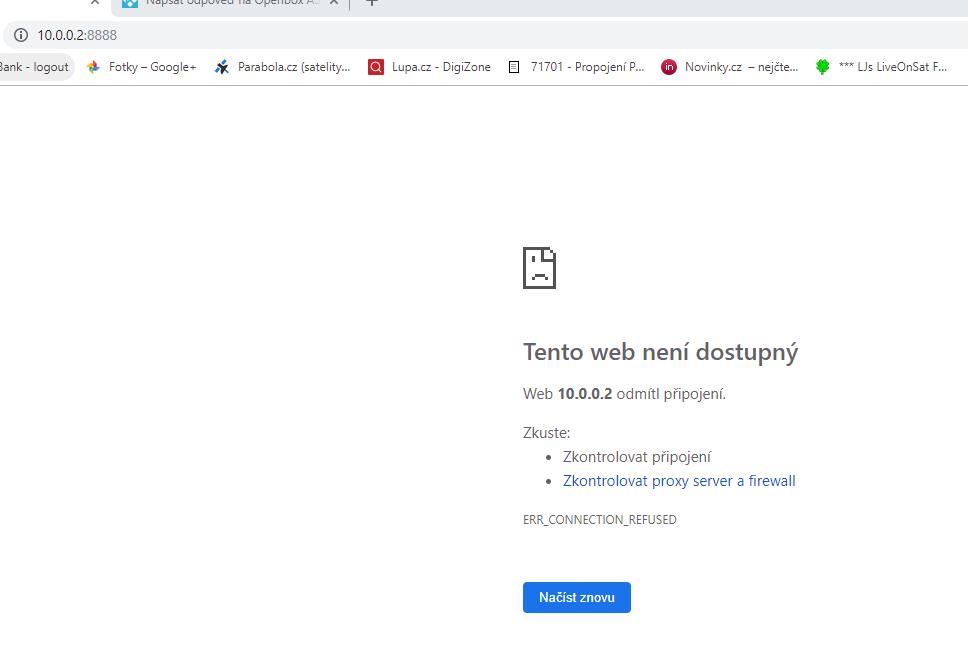Open the Lupa.cz - DigiZone bookmark
This screenshot has width=968, height=665.
[x=430, y=67]
